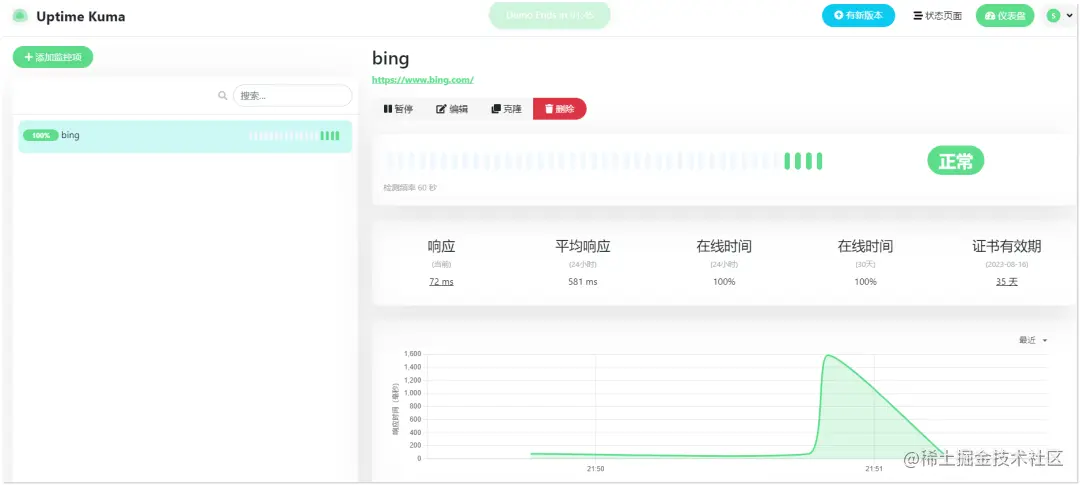Click the 检测频率 60 秒 text

coord(410,187)
